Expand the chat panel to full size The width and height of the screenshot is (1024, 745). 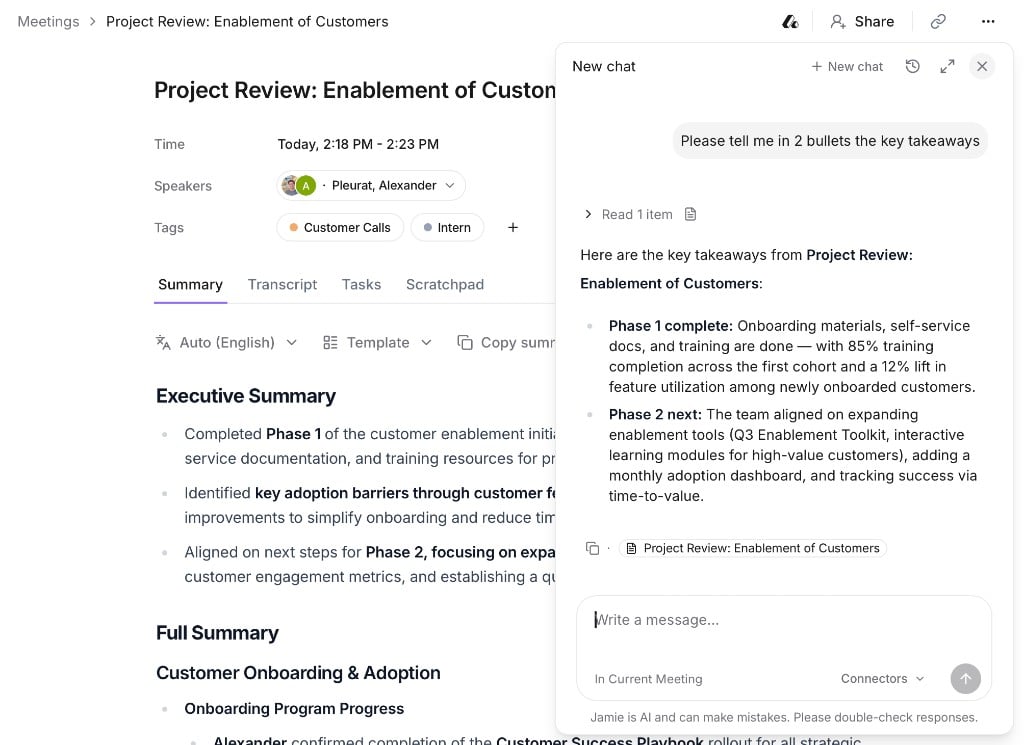[947, 66]
